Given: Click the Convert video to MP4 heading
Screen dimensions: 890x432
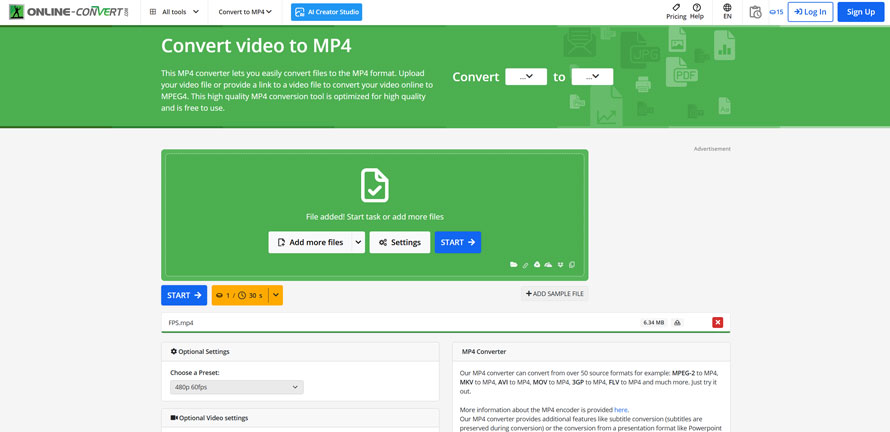Looking at the screenshot, I should pyautogui.click(x=257, y=45).
